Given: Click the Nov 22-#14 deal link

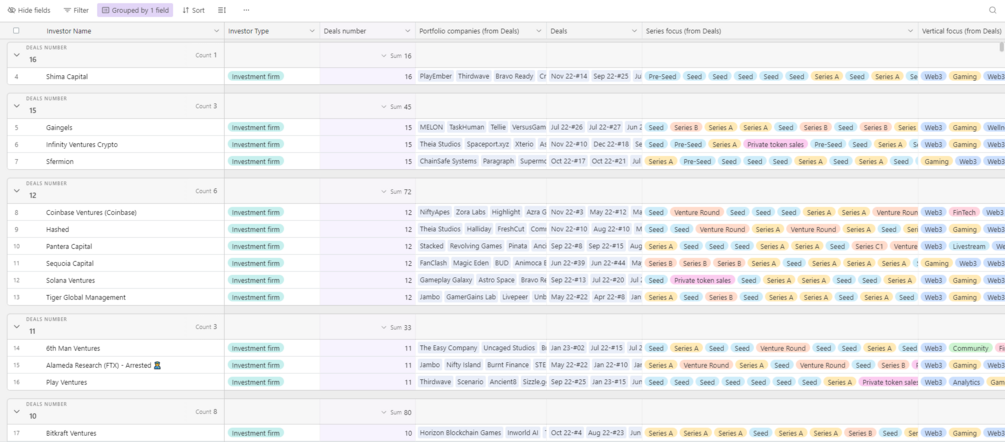Looking at the screenshot, I should click(x=569, y=76).
